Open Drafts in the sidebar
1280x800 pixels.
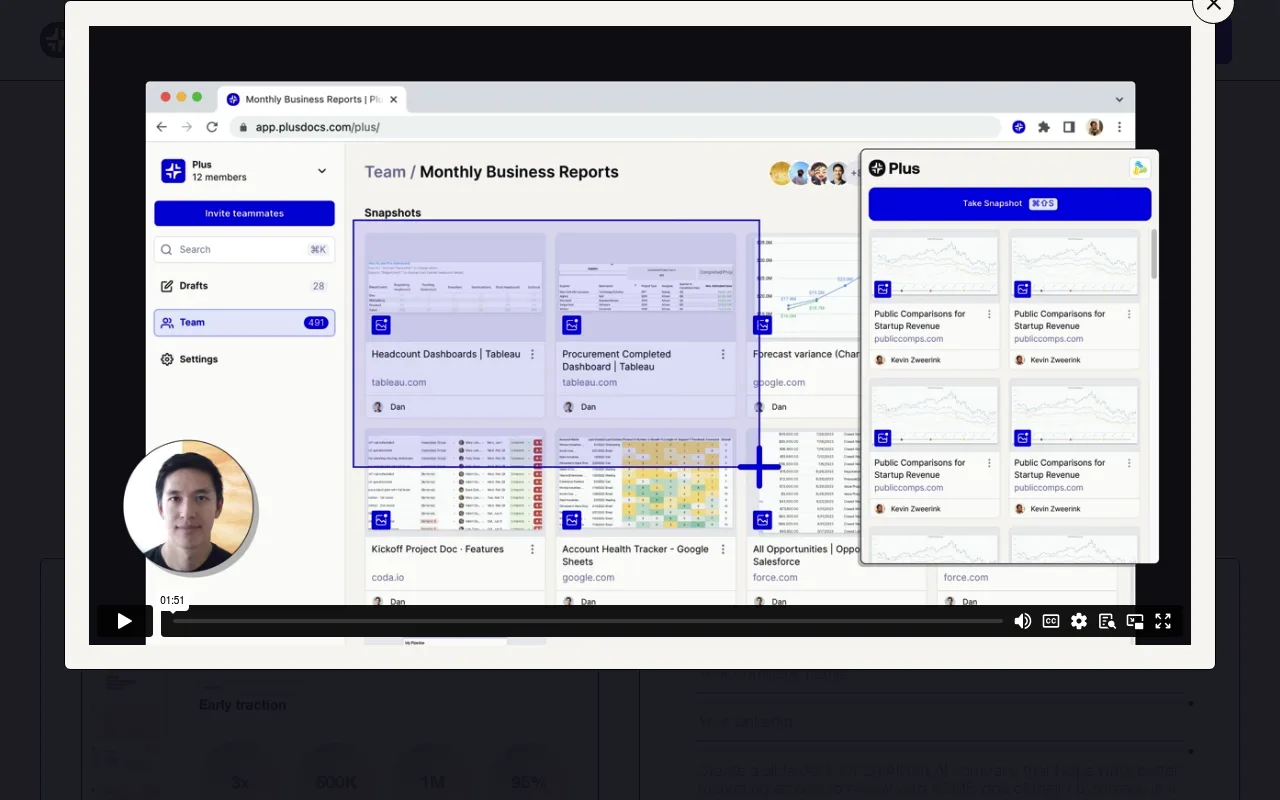244,286
